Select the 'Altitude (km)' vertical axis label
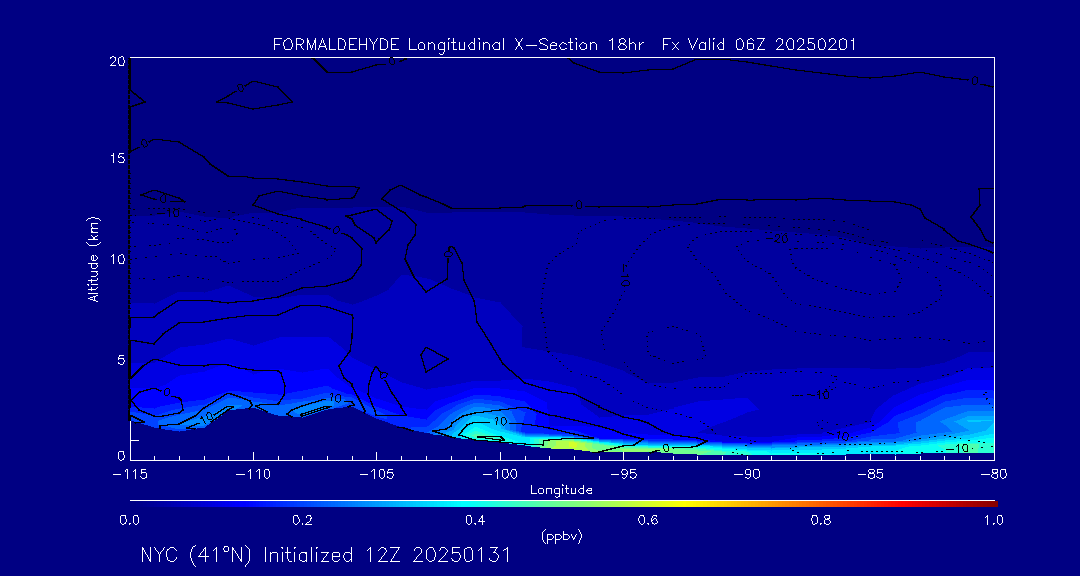Screen dimensions: 1080x576 (94, 259)
